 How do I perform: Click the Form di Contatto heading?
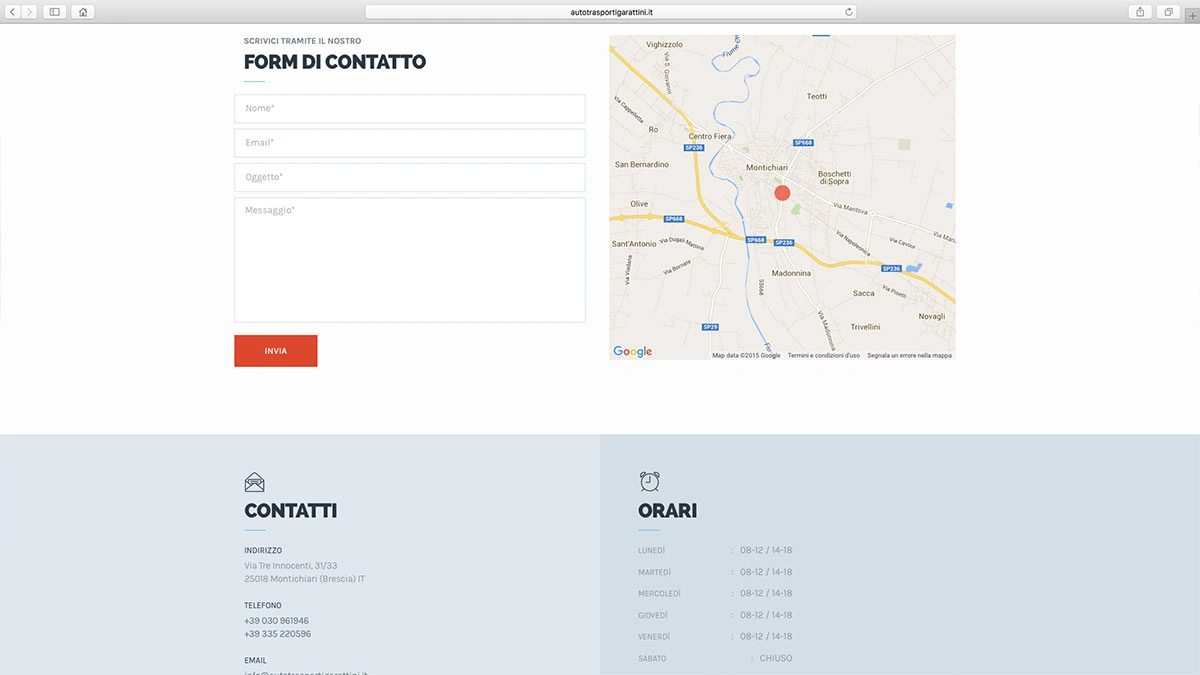click(x=335, y=62)
